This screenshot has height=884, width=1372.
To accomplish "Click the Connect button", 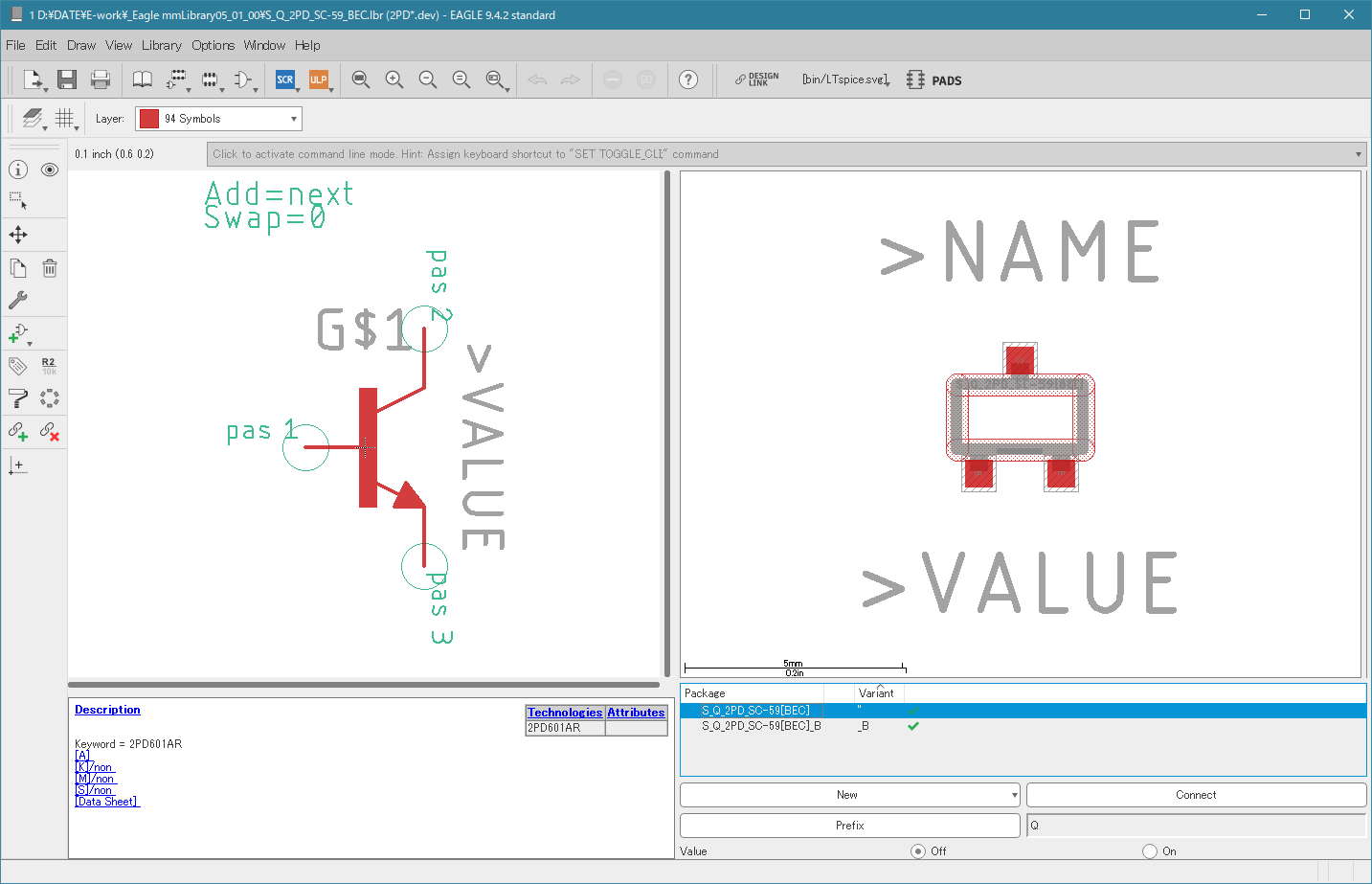I will pos(1196,795).
